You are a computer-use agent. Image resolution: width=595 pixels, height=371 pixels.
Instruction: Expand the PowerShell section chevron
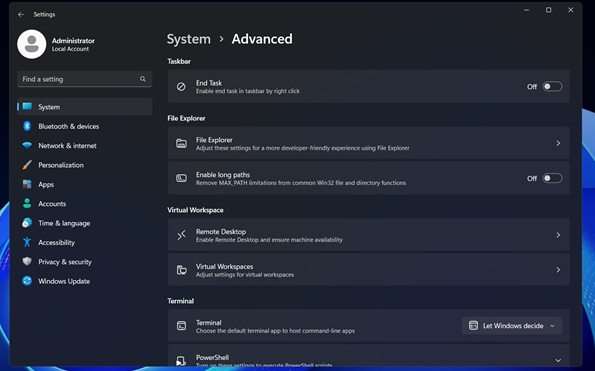point(558,360)
